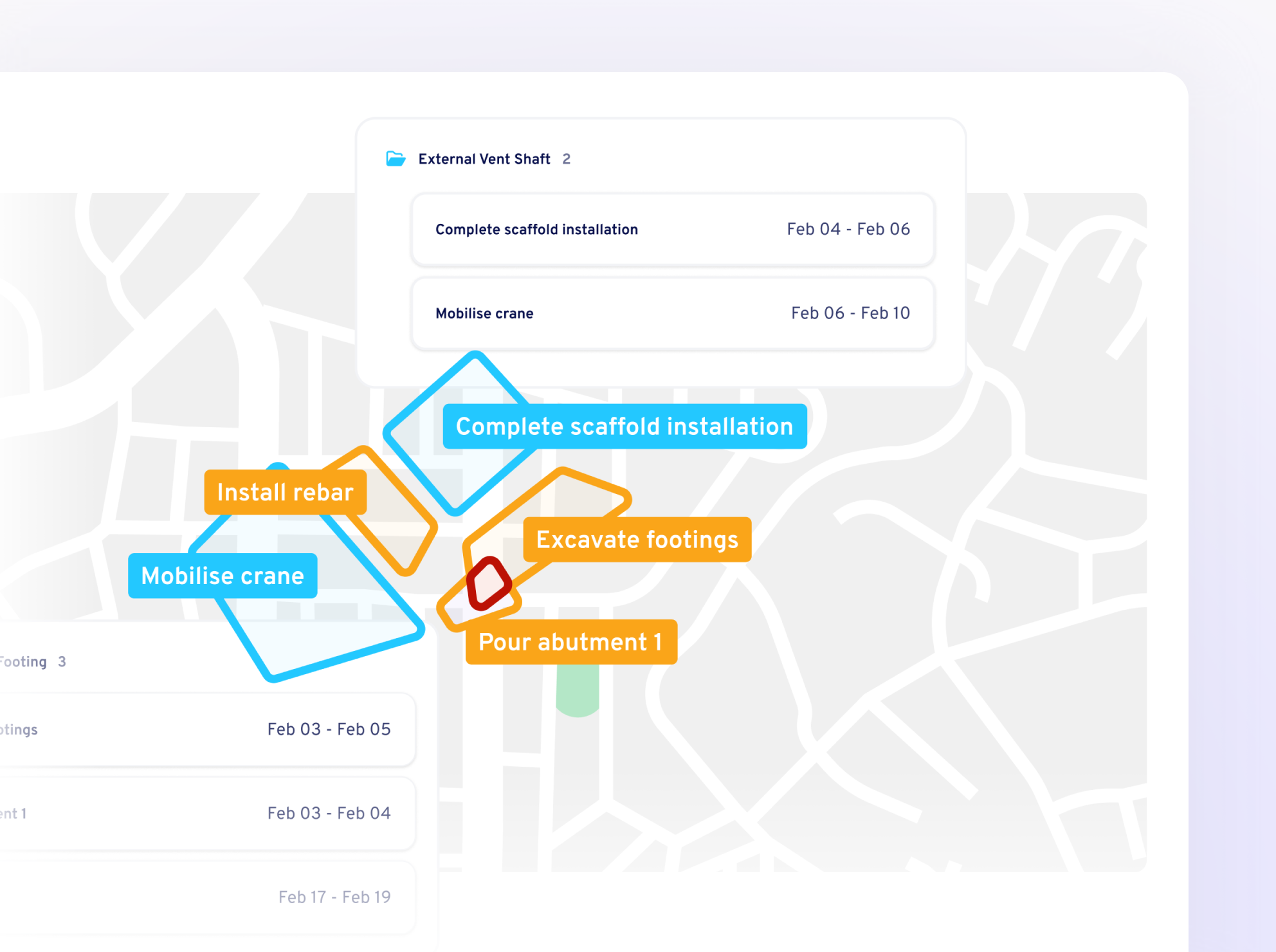This screenshot has height=952, width=1276.
Task: Click the blue Complete scaffold installation map label
Action: click(x=624, y=426)
